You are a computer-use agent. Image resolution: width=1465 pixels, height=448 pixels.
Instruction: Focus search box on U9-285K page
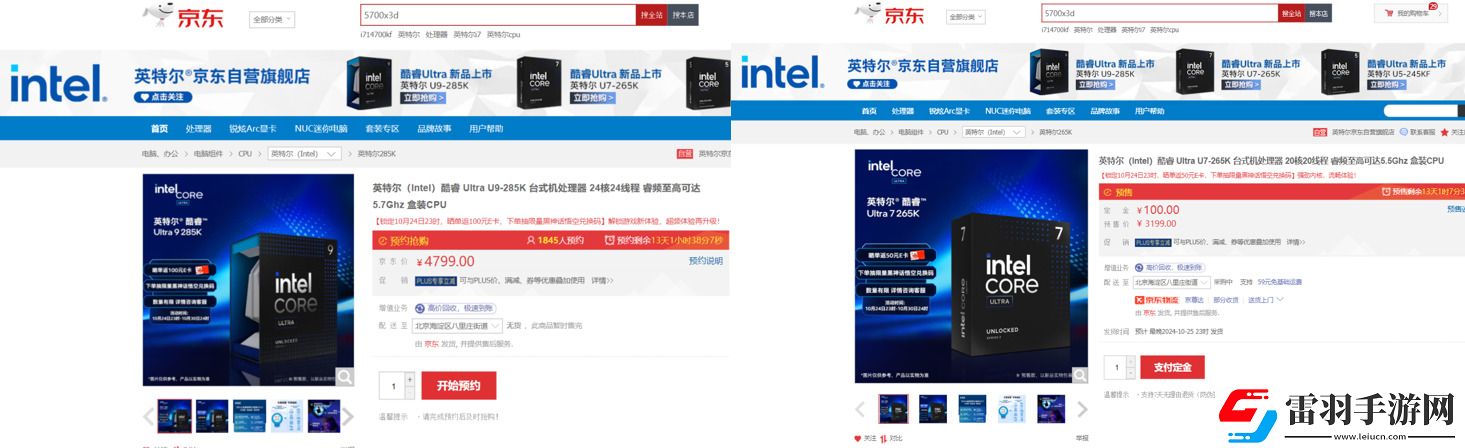coord(498,15)
